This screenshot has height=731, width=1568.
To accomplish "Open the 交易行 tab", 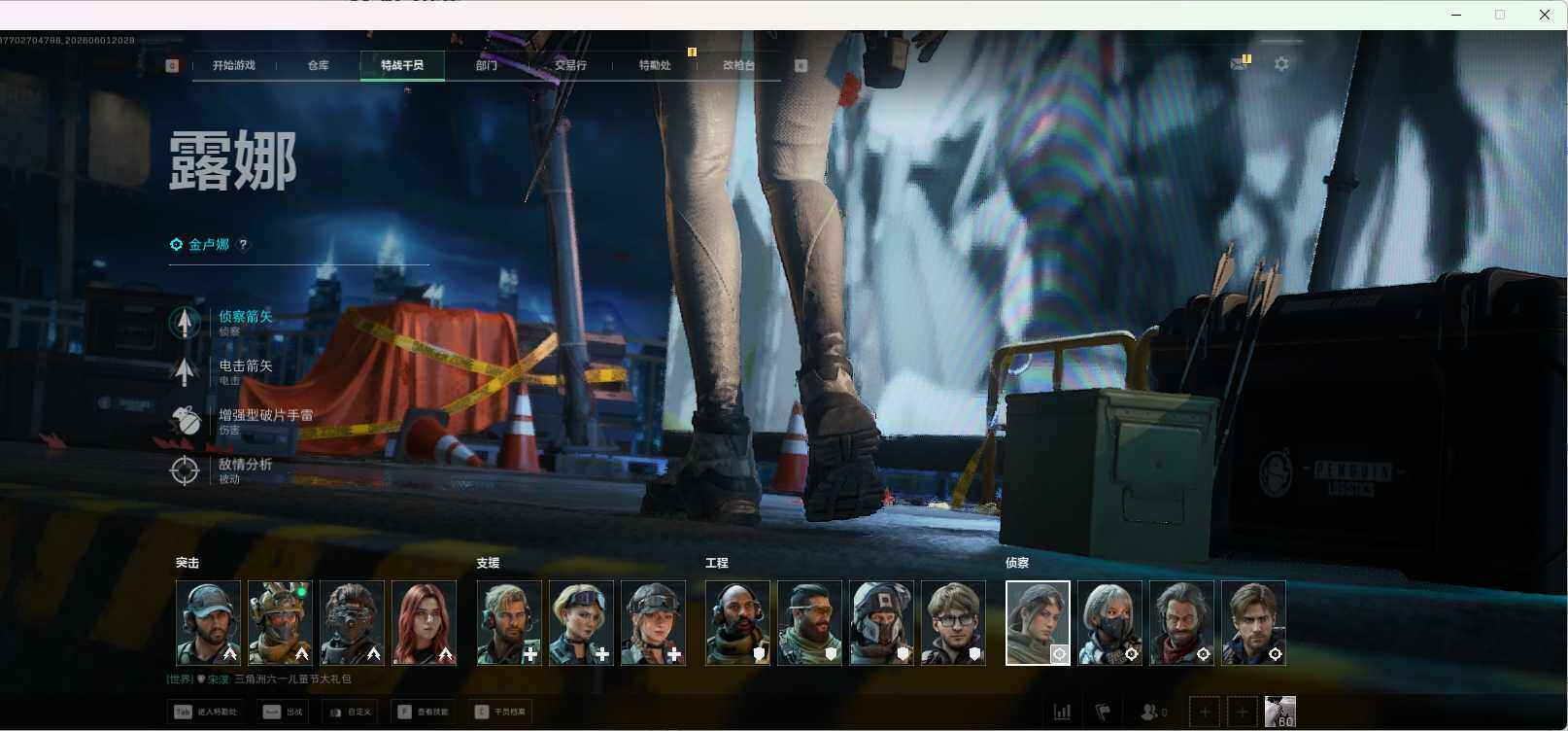I will (570, 65).
